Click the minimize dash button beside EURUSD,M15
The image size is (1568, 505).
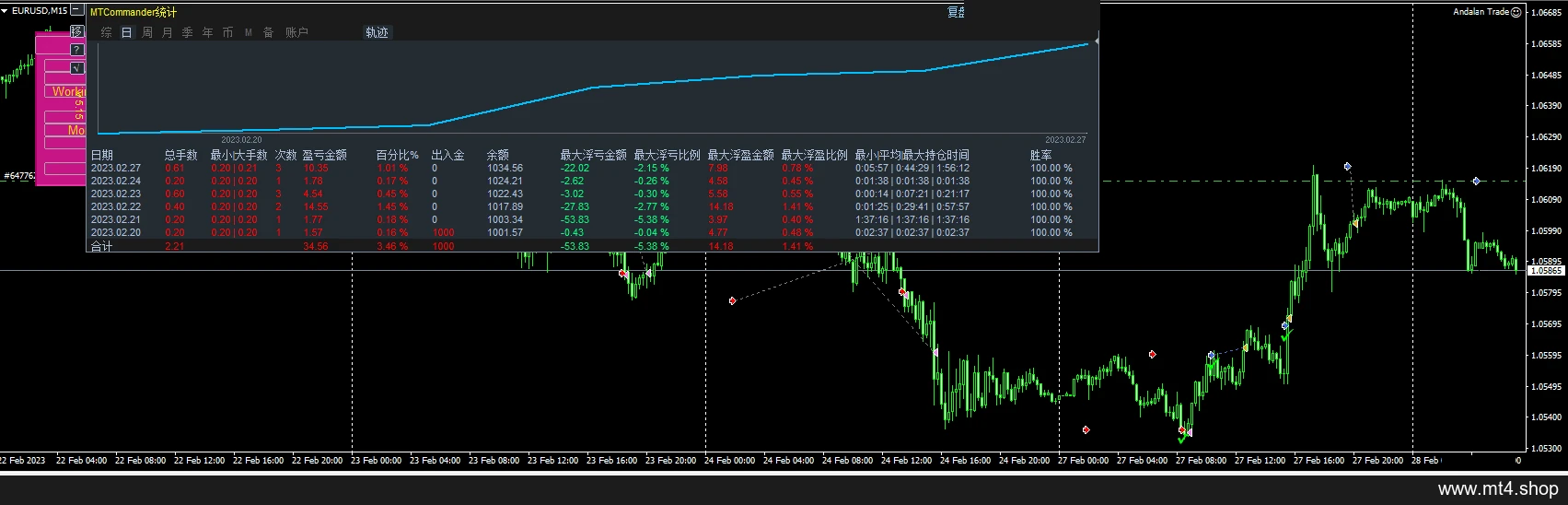tap(77, 10)
